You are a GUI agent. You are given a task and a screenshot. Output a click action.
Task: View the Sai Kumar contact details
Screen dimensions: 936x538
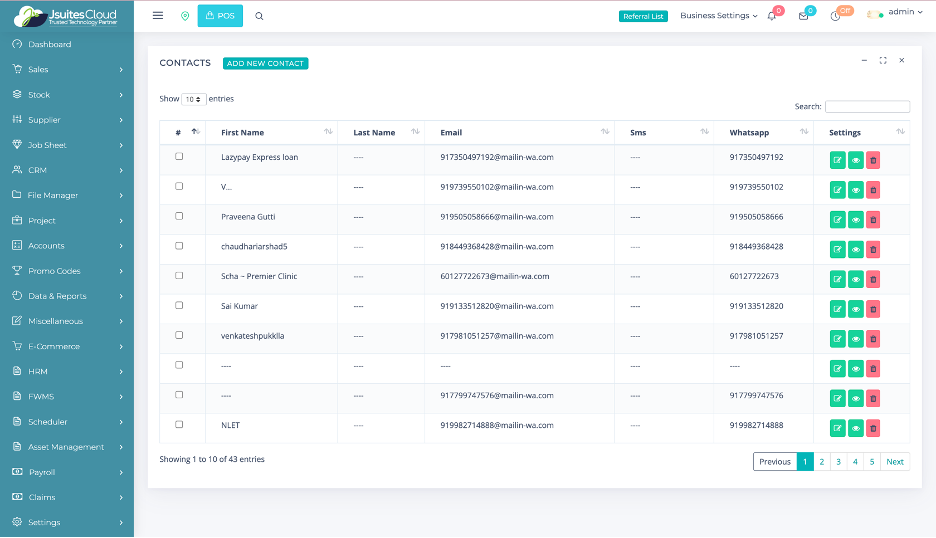855,309
